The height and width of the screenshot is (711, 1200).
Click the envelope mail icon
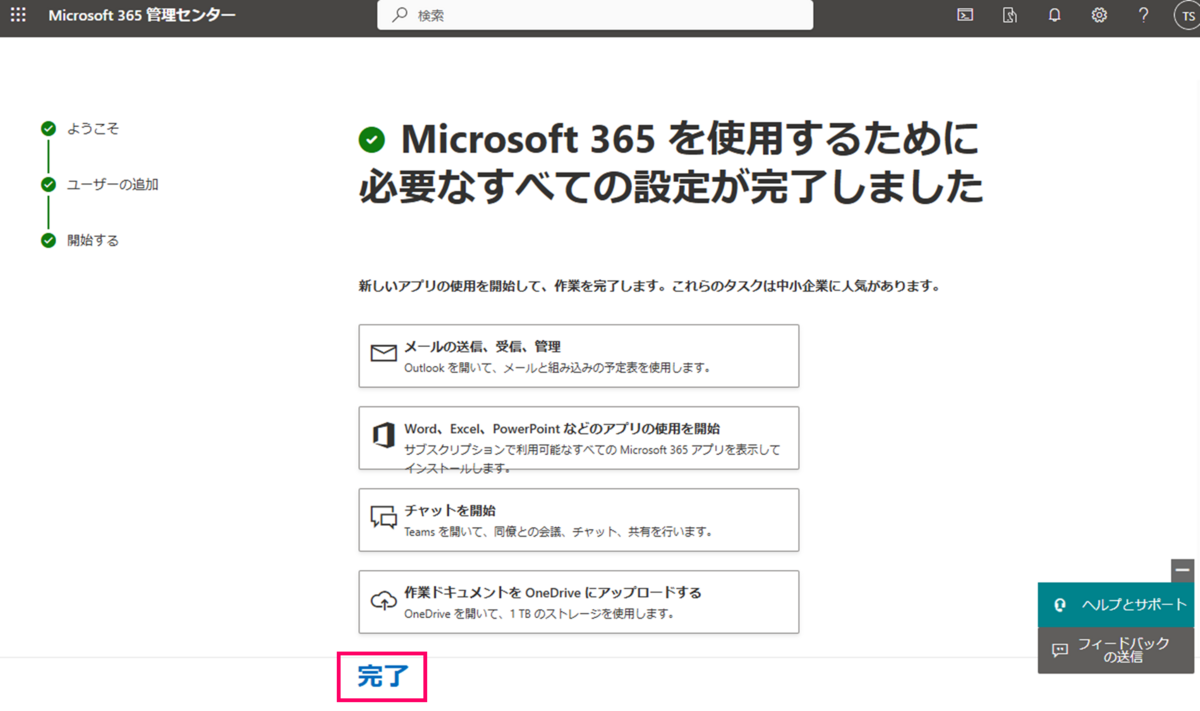(384, 354)
